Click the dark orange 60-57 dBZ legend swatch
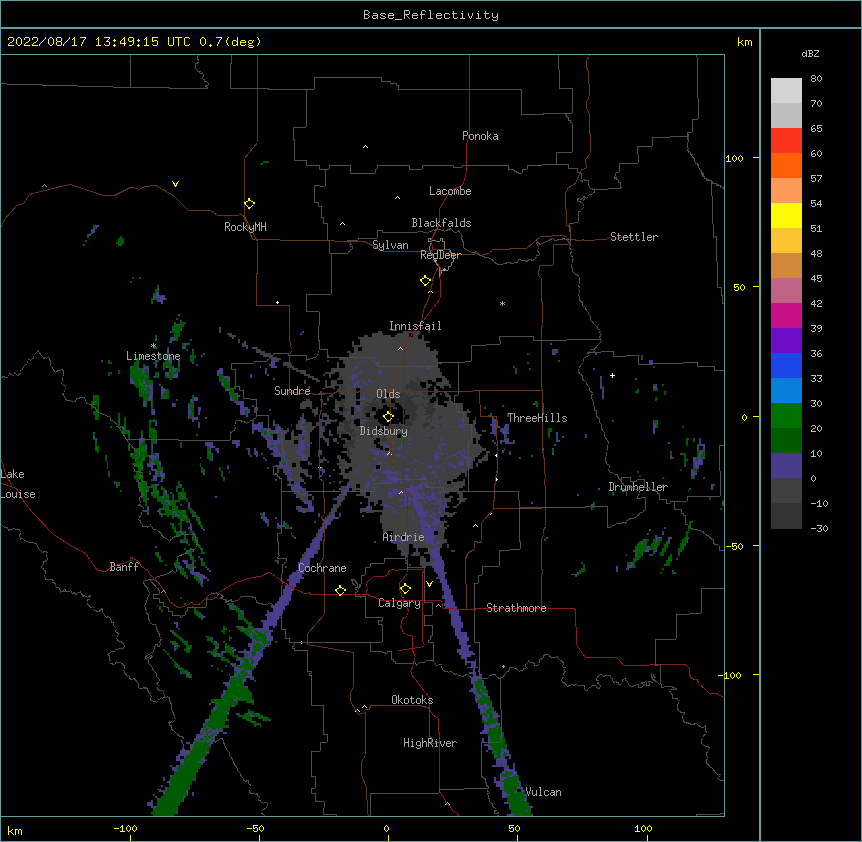This screenshot has height=842, width=862. click(786, 165)
